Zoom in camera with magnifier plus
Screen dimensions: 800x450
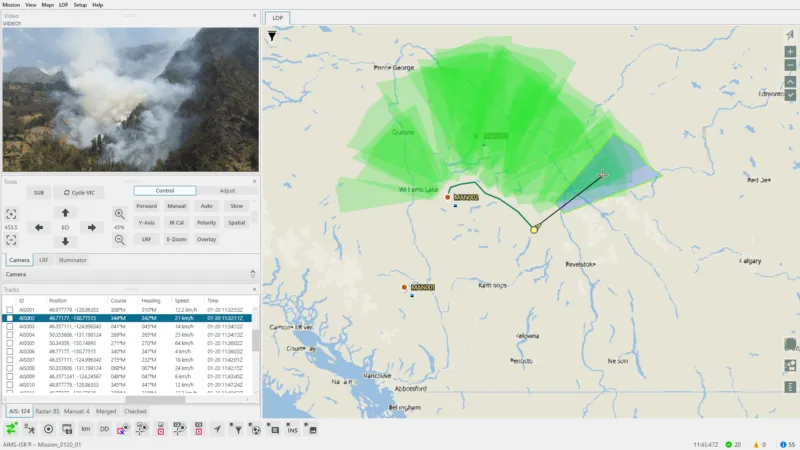click(119, 214)
